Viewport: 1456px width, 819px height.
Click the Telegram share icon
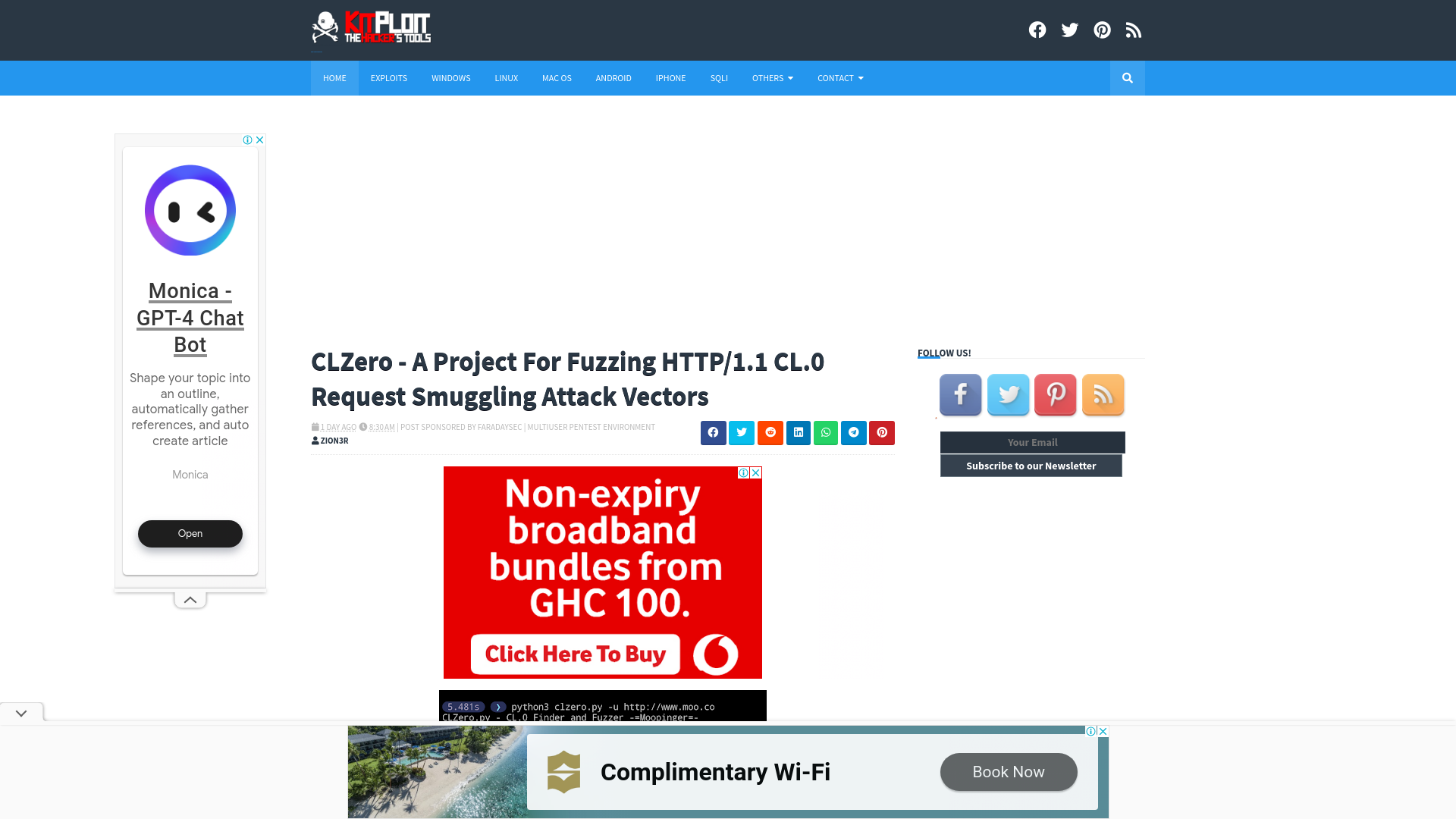853,432
